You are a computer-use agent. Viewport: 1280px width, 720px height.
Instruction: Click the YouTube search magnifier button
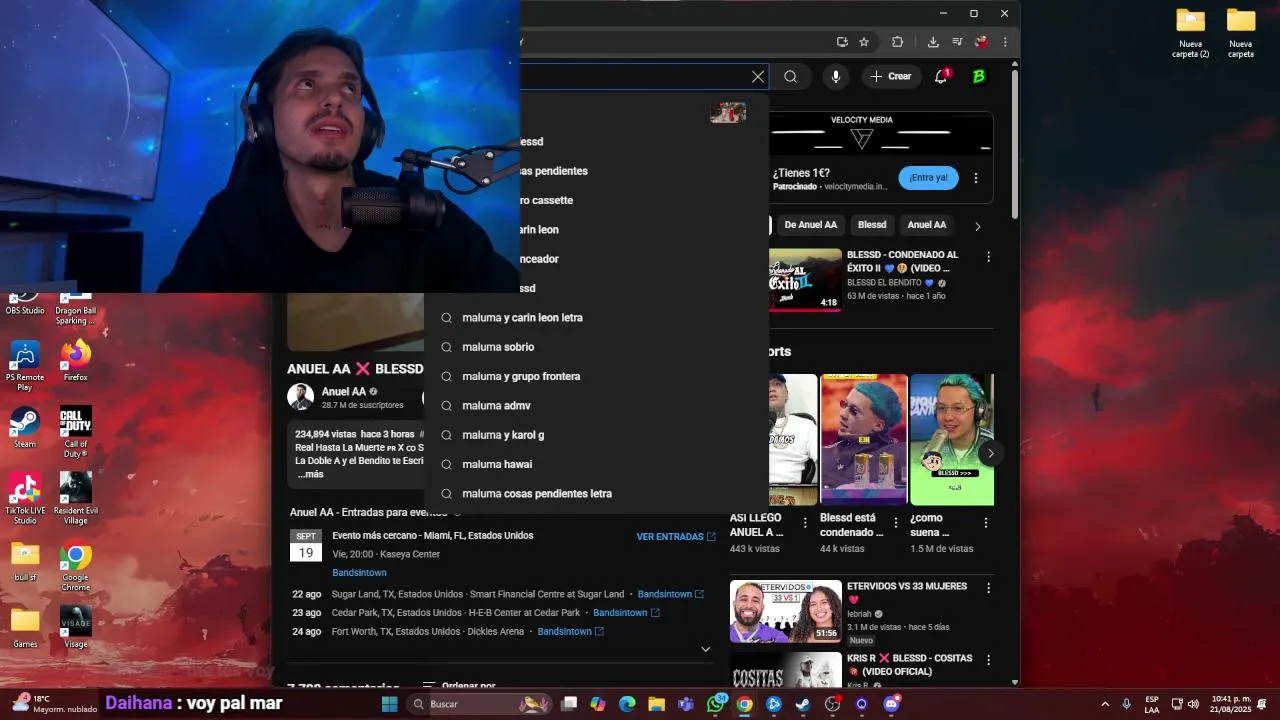(x=790, y=77)
